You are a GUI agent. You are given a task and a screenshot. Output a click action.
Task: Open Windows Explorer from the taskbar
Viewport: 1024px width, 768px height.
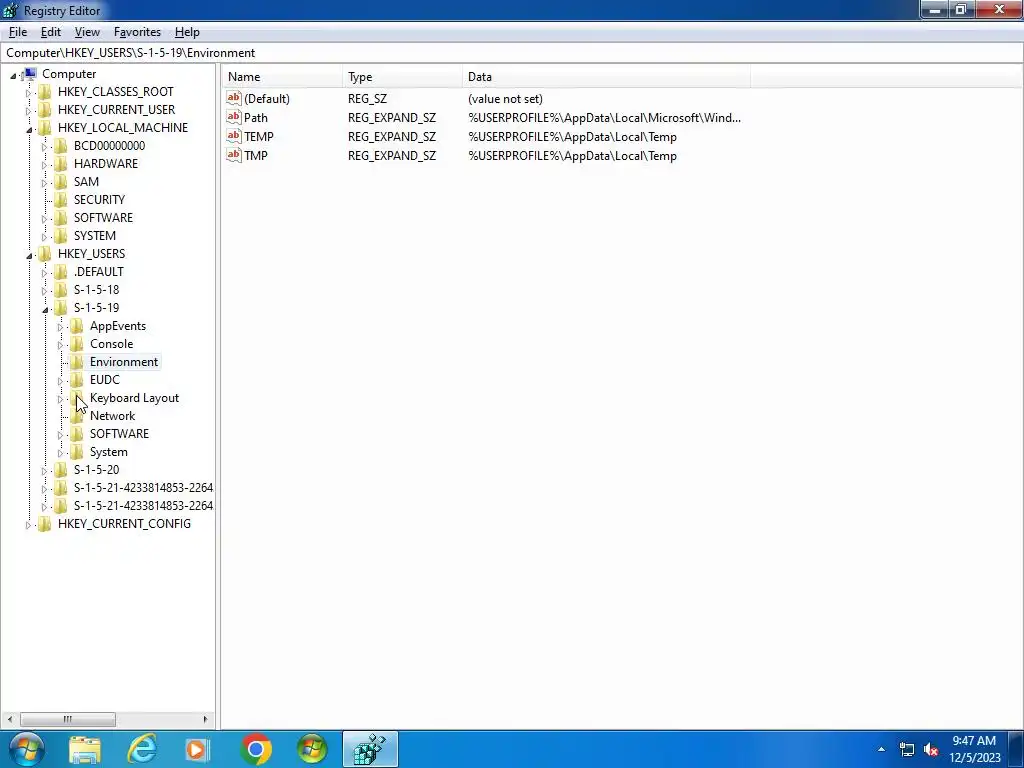coord(85,749)
